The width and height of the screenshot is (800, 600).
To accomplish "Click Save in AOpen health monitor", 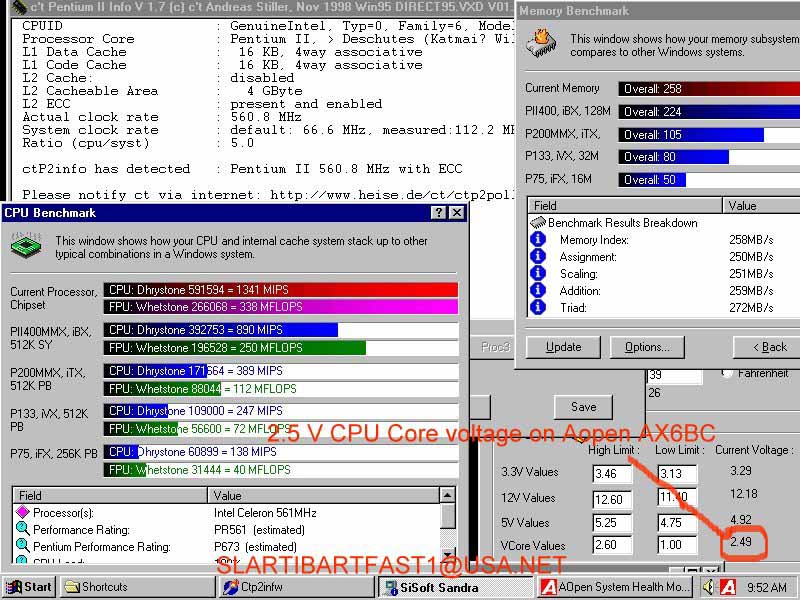I will [583, 407].
